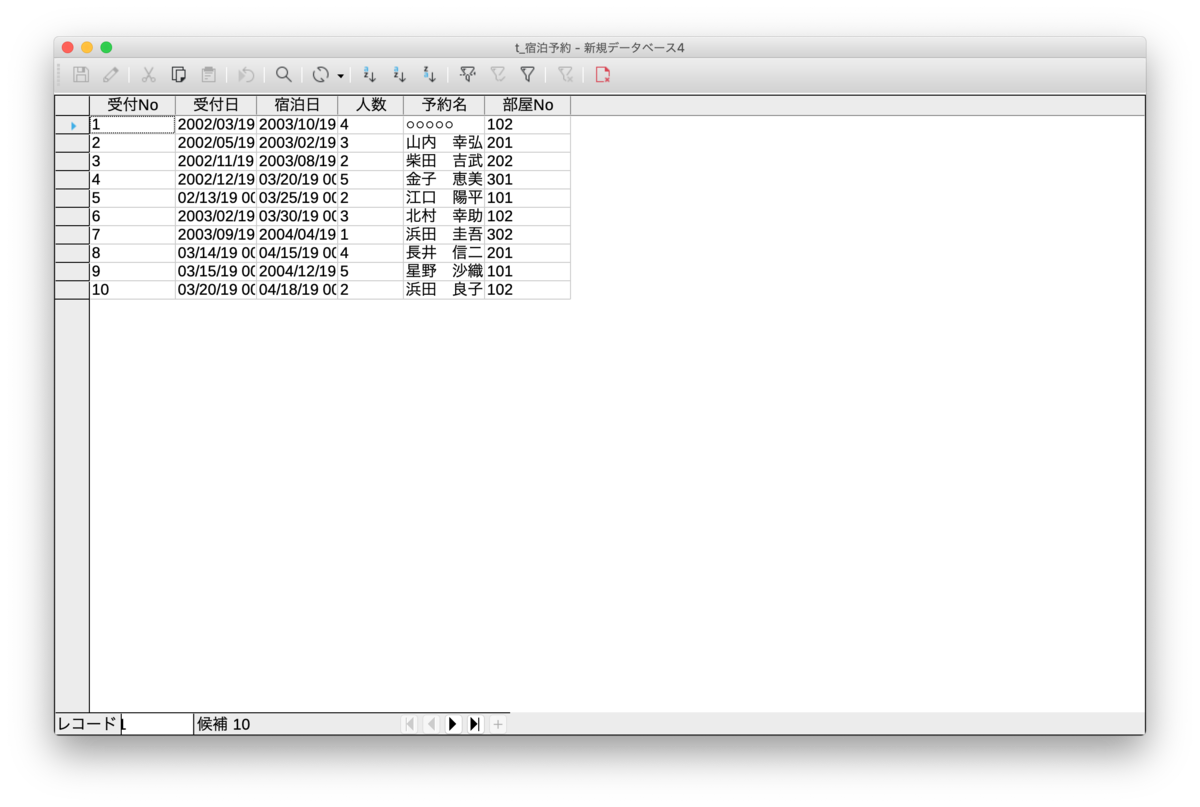Select the 宿泊日 column header
1200x807 pixels.
pyautogui.click(x=297, y=105)
